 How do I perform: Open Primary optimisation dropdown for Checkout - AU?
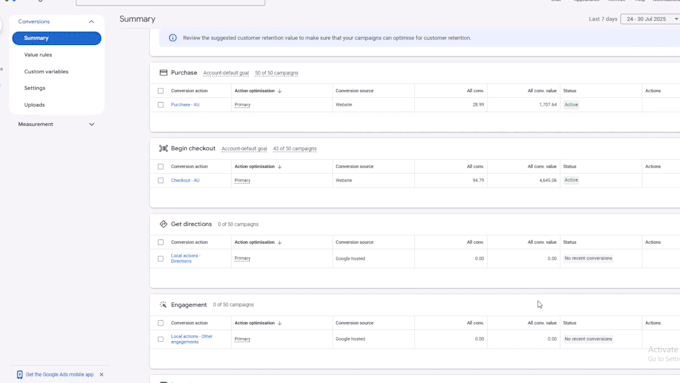(x=242, y=180)
